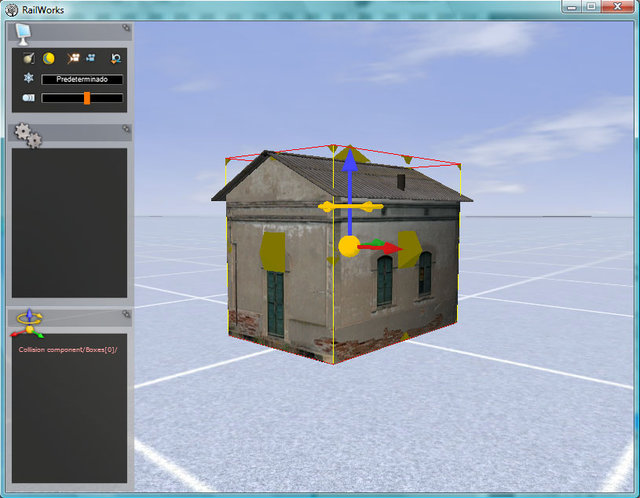The width and height of the screenshot is (640, 498).
Task: Toggle the crossed-out camera icon
Action: point(73,59)
